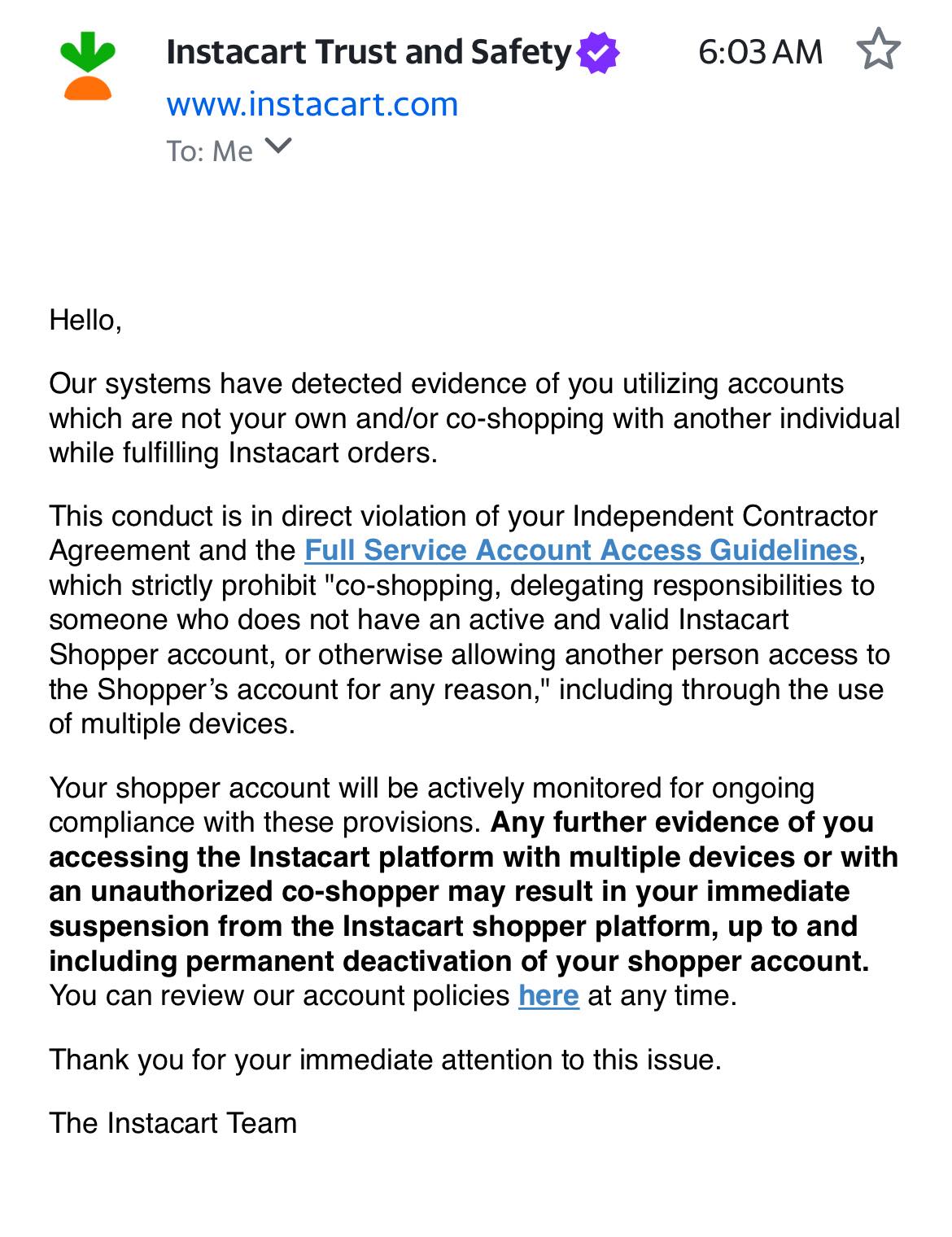Tap sender name Instacart Trust and Safety

tap(369, 52)
